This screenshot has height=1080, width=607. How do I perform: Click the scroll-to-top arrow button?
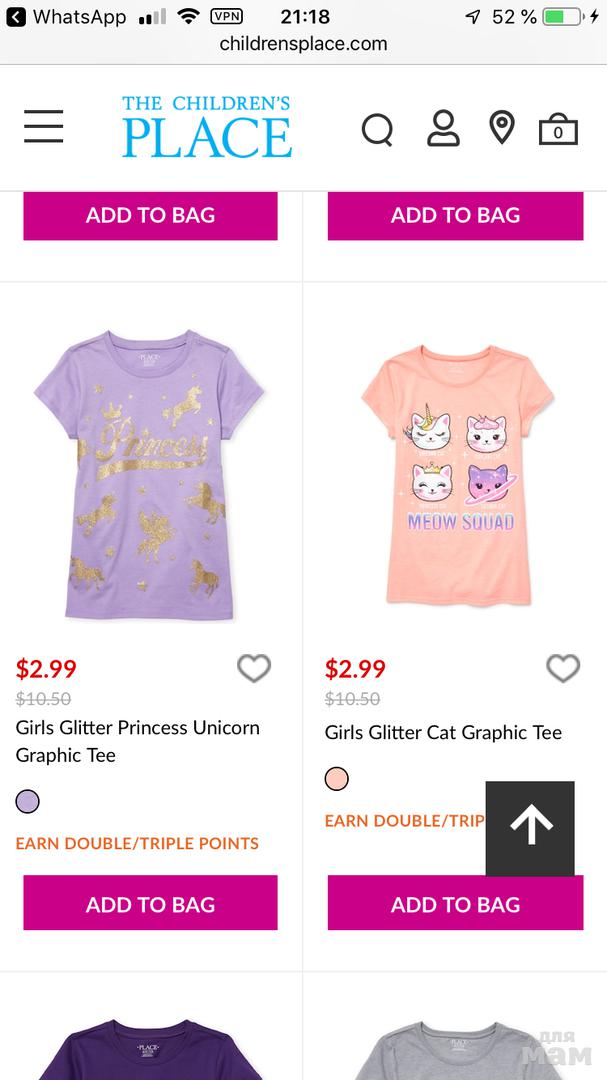[x=530, y=826]
